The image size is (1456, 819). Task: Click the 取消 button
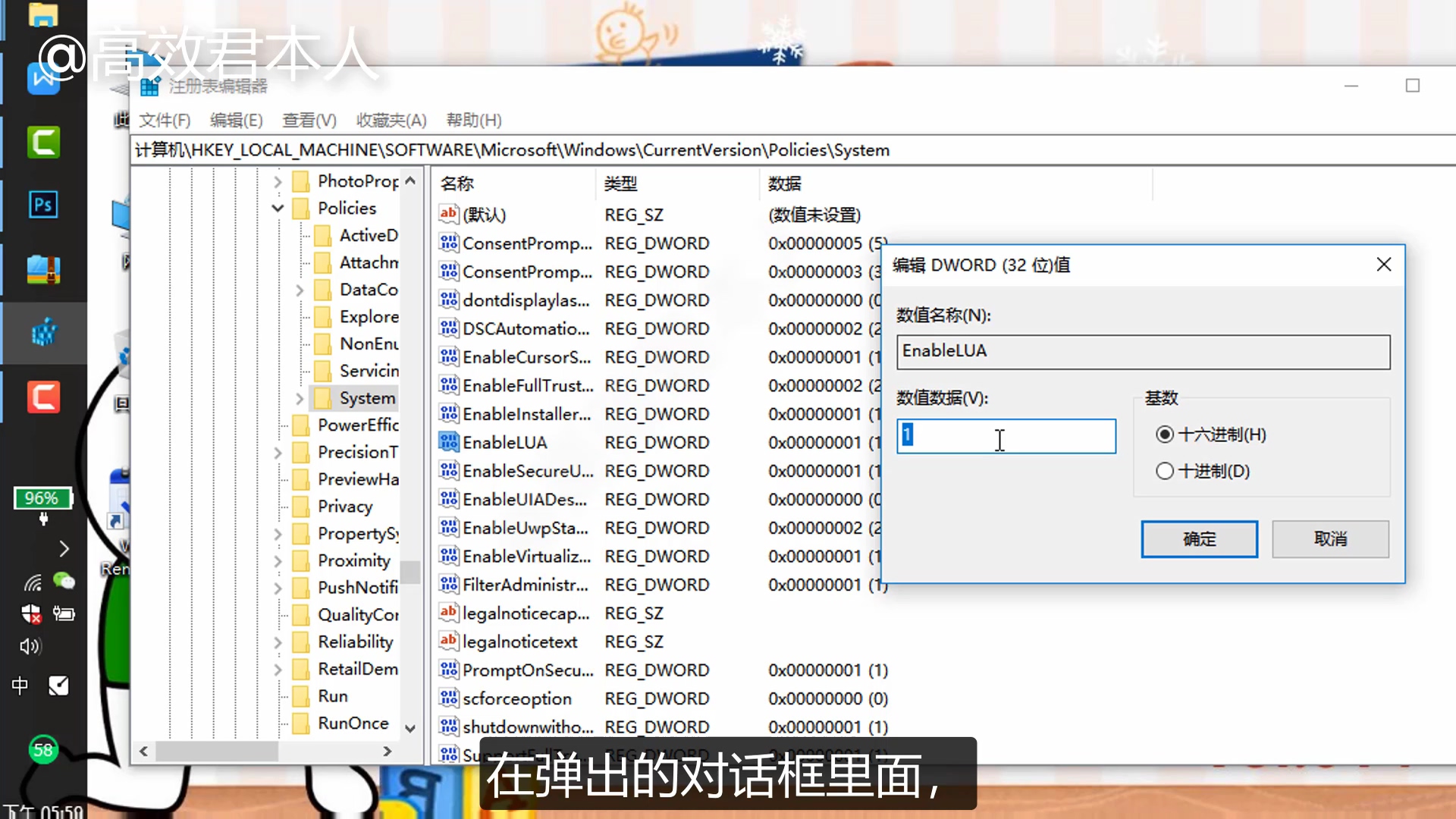1329,539
